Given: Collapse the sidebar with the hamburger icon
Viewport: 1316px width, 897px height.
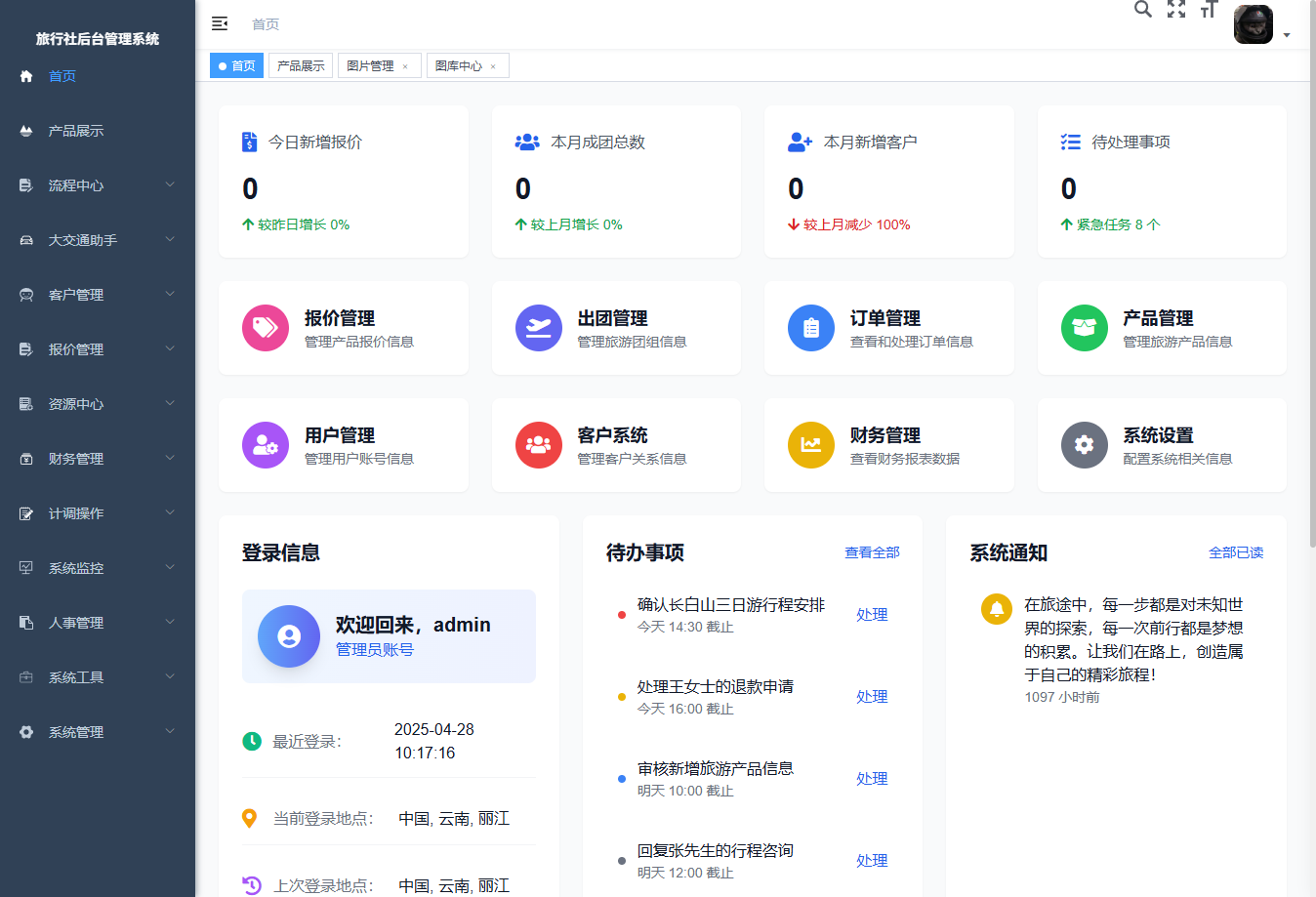Looking at the screenshot, I should [x=220, y=22].
